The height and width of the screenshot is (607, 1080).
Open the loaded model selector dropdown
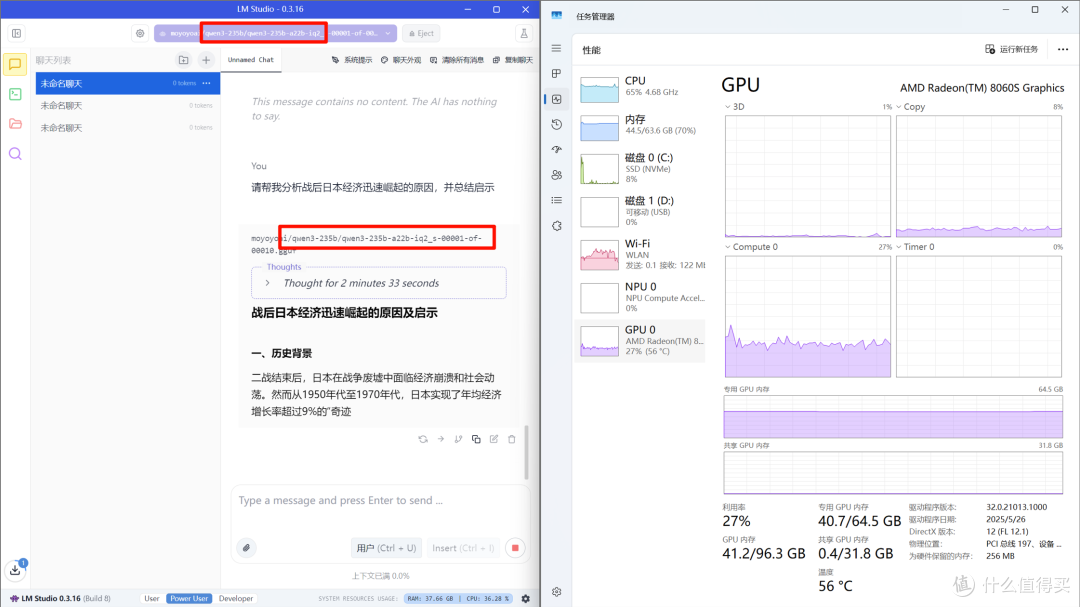(x=276, y=33)
